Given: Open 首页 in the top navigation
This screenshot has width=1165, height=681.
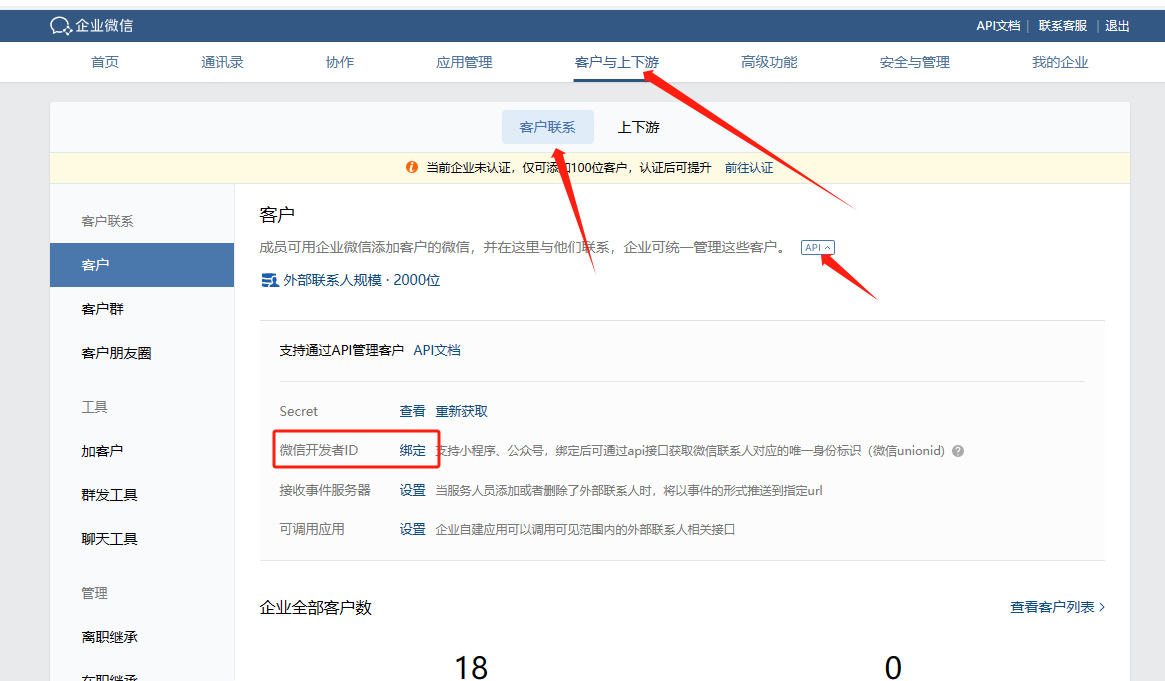Looking at the screenshot, I should tap(105, 62).
